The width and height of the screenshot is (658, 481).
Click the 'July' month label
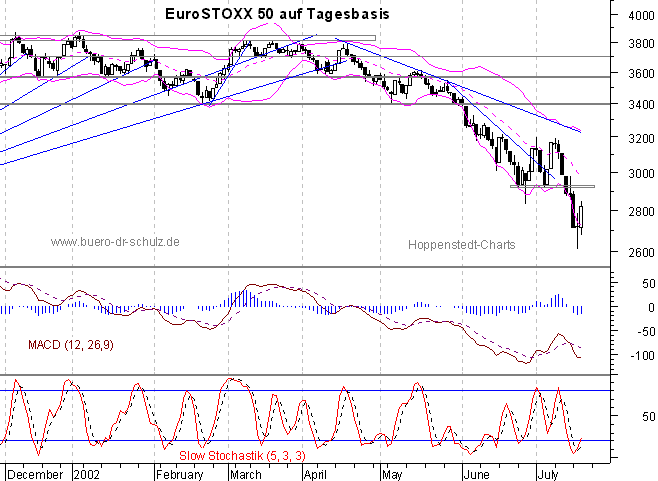pyautogui.click(x=548, y=475)
